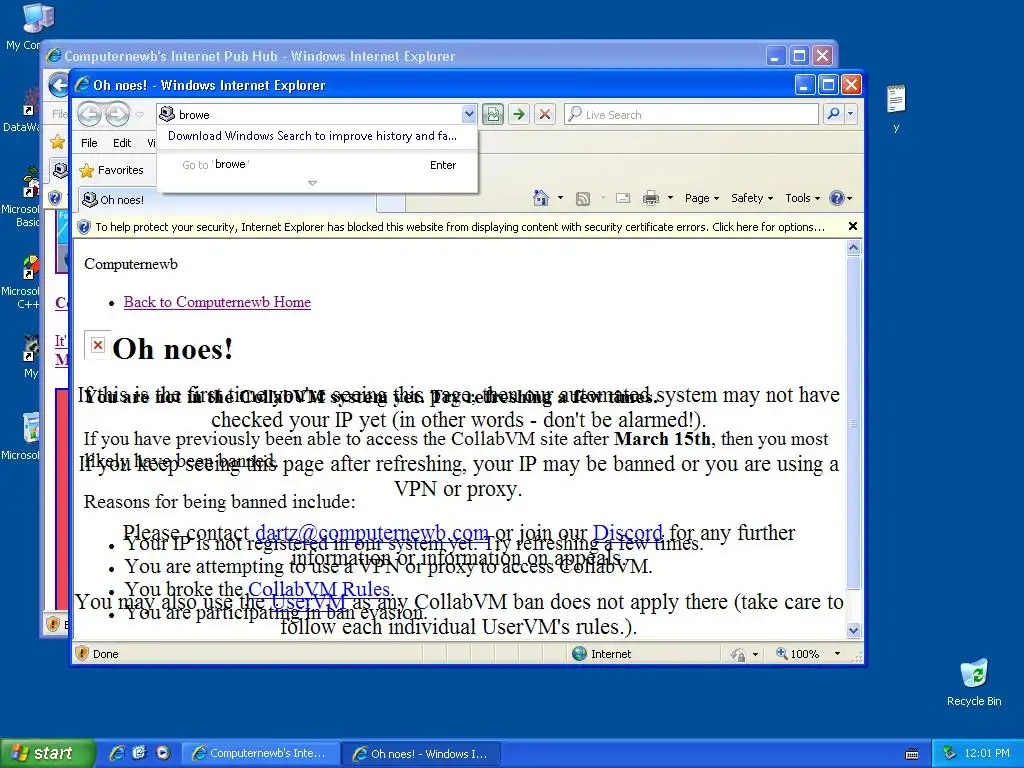Click the green Go arrow button
This screenshot has width=1024, height=768.
[519, 115]
